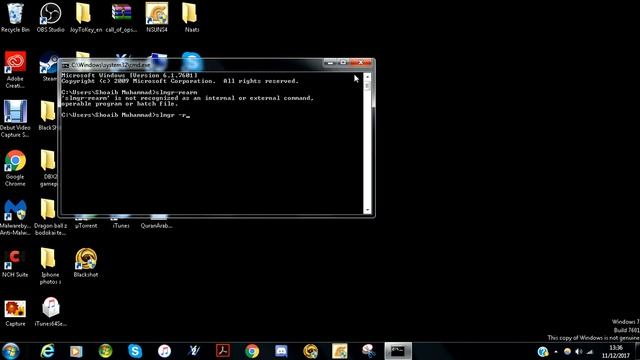The height and width of the screenshot is (360, 640).
Task: Click the media player taskbar icon beside Internet Explorer
Action: tap(76, 351)
